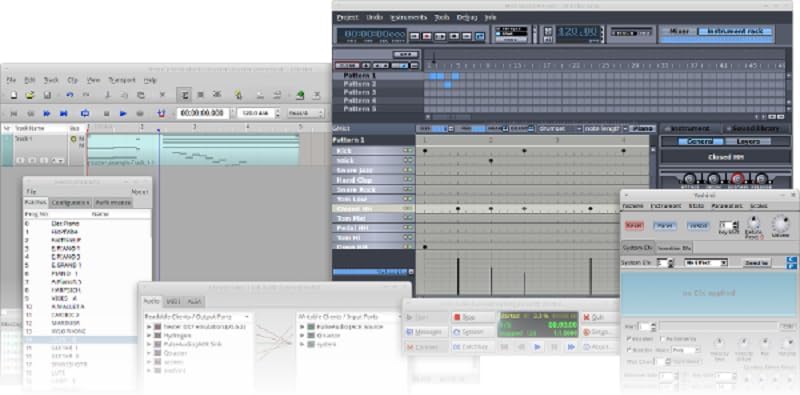Toggle the Enabled checkbox in Yoshimi

tap(629, 339)
